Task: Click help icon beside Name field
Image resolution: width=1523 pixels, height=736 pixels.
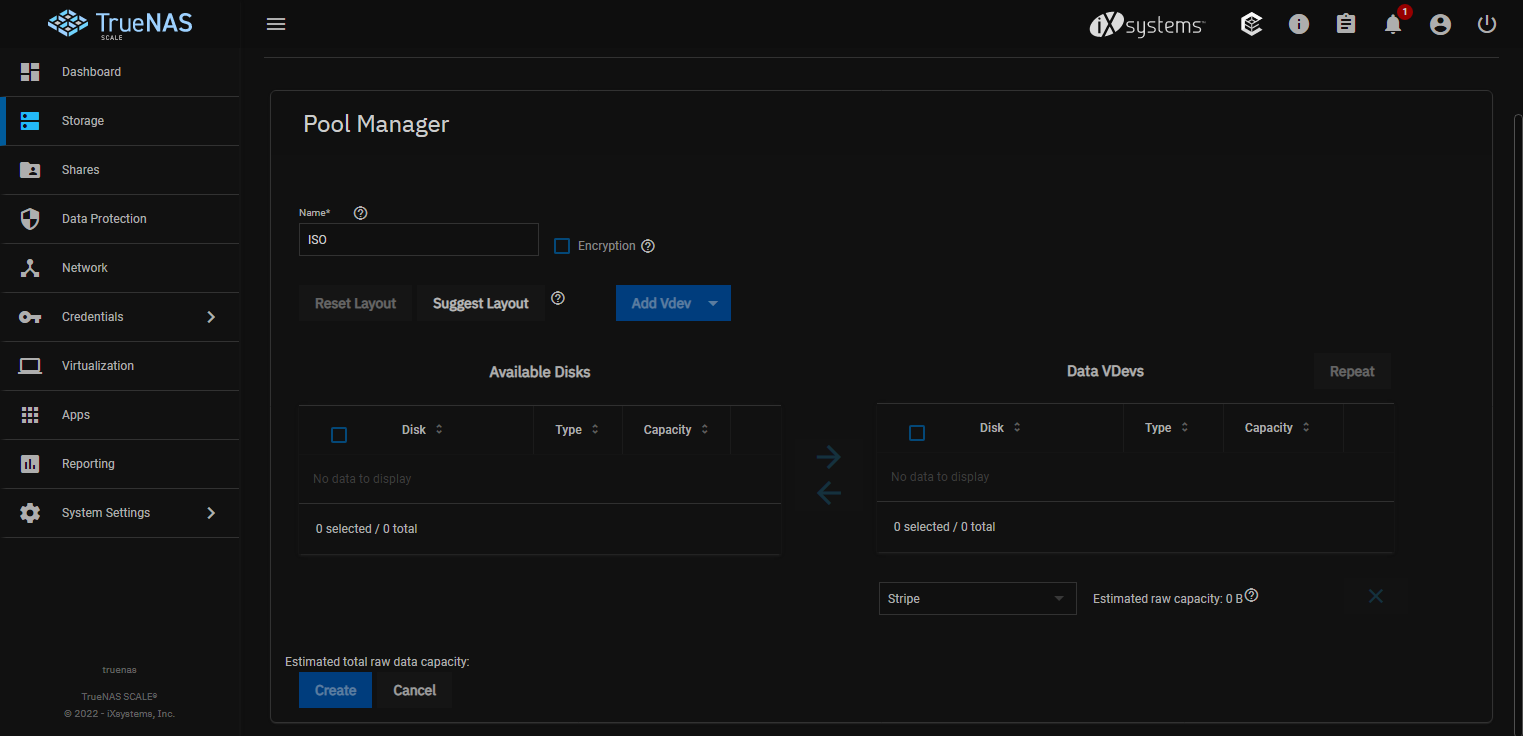Action: tap(361, 213)
